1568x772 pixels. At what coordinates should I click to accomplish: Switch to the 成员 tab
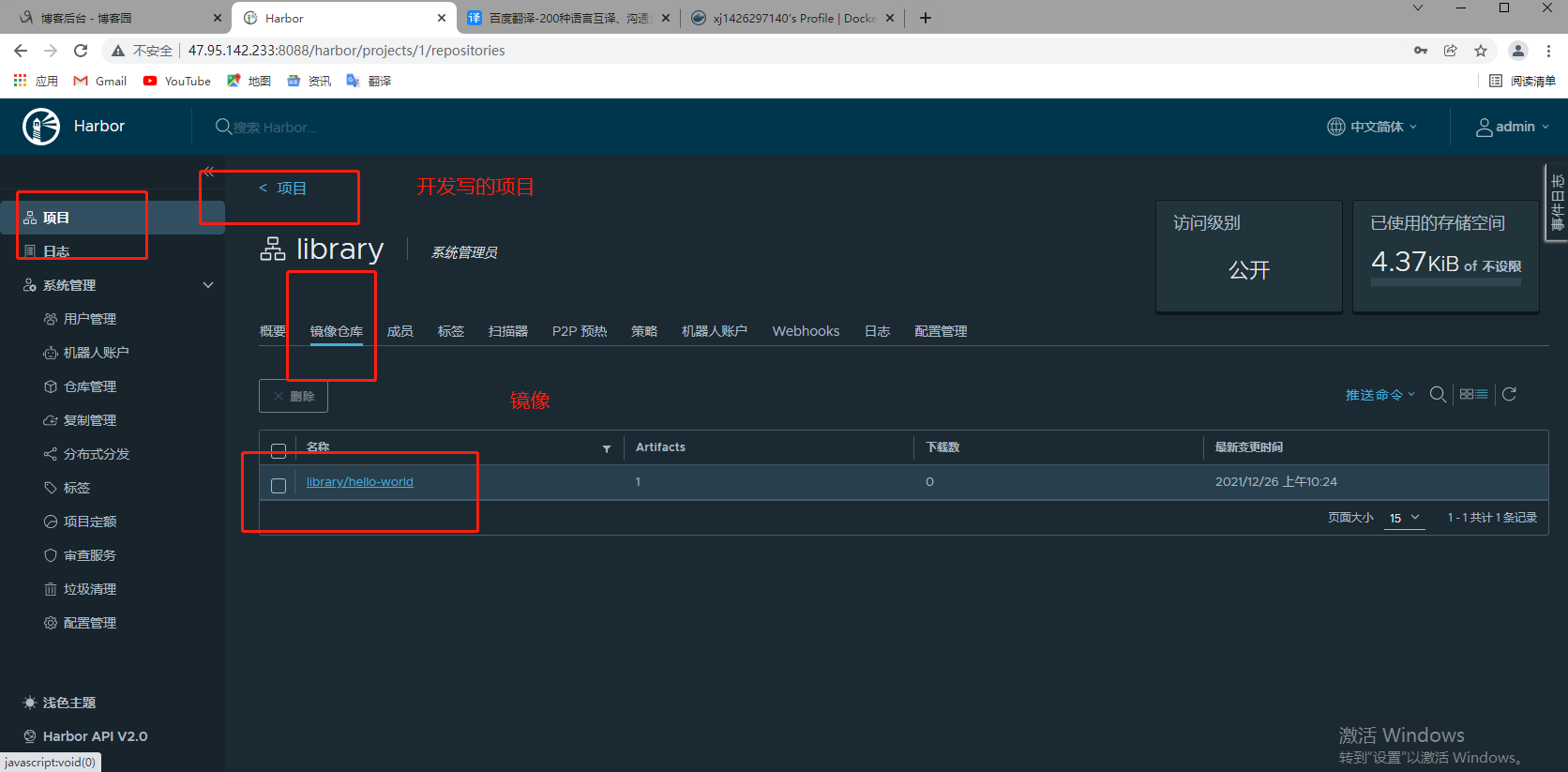(400, 331)
